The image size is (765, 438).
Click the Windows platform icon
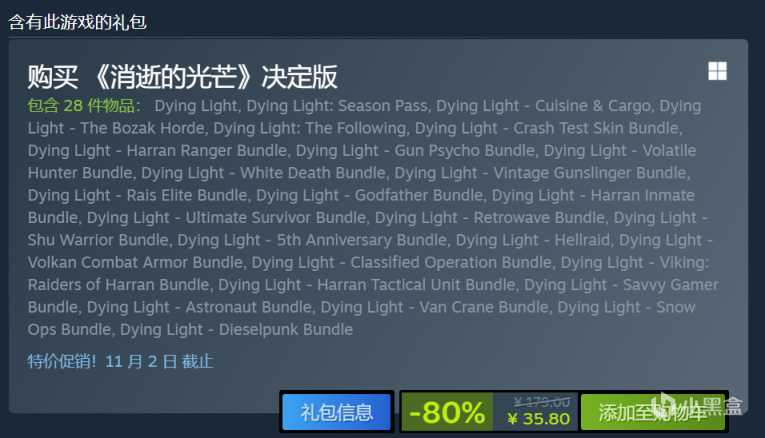click(717, 71)
